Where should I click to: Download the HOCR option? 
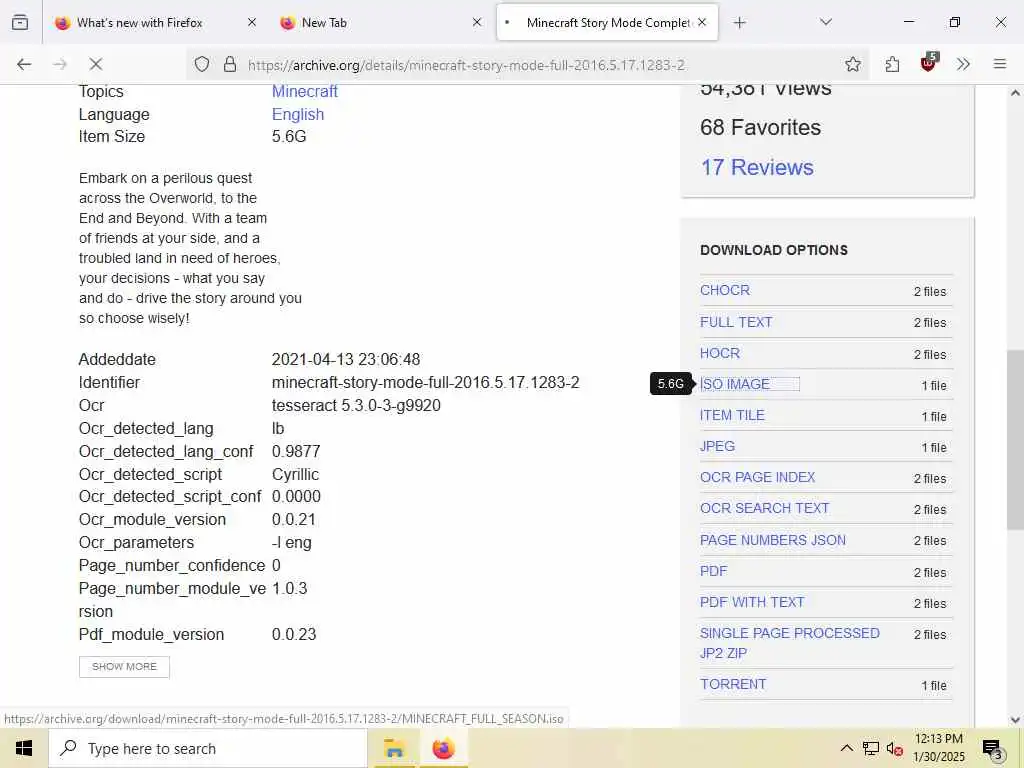click(x=720, y=353)
